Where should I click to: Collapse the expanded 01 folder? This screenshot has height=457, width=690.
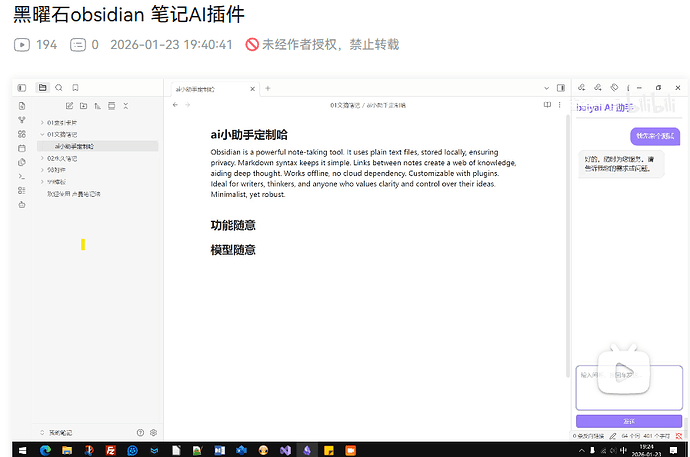[42, 135]
